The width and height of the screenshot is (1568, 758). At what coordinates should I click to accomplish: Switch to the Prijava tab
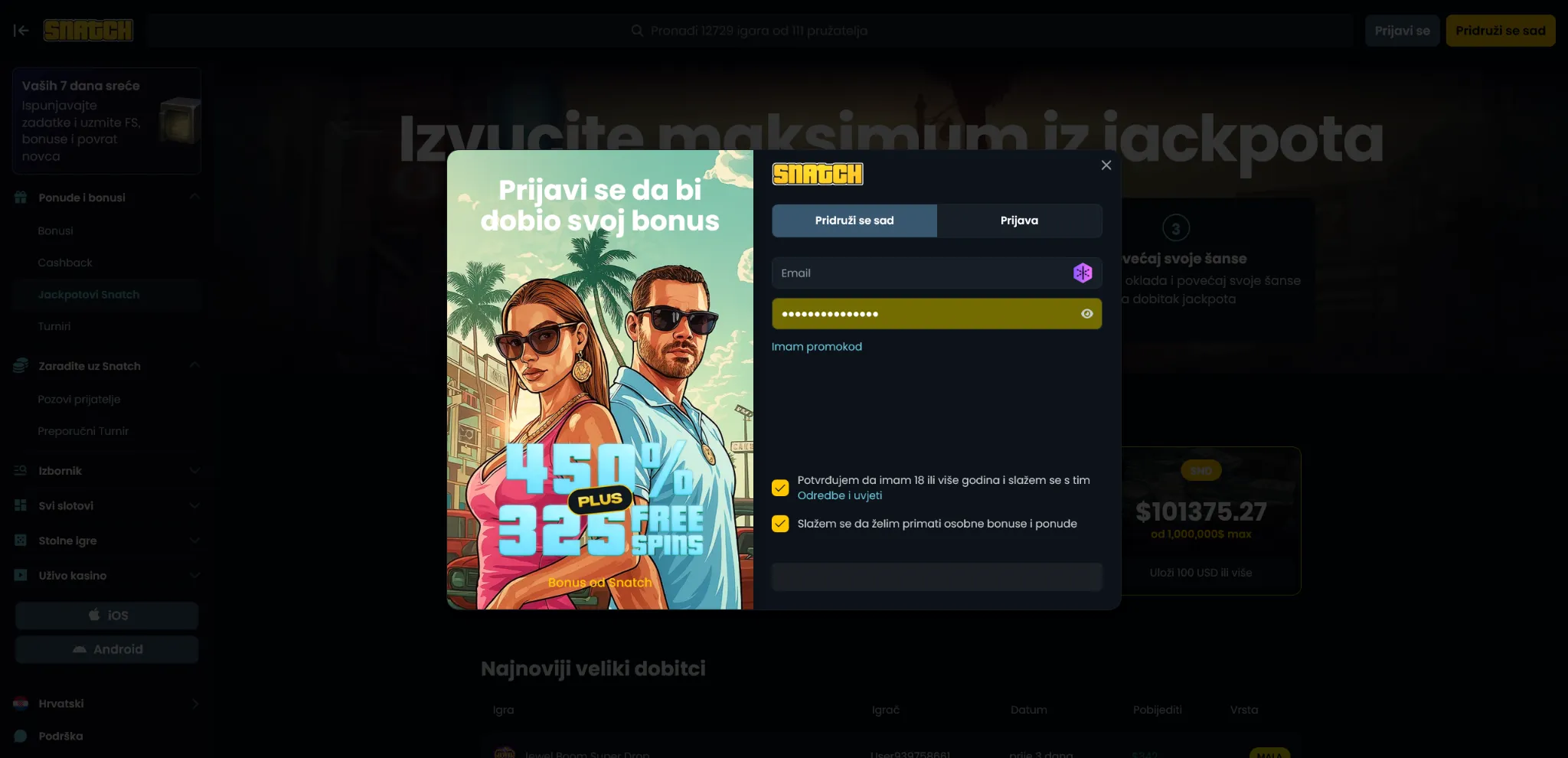(x=1020, y=221)
